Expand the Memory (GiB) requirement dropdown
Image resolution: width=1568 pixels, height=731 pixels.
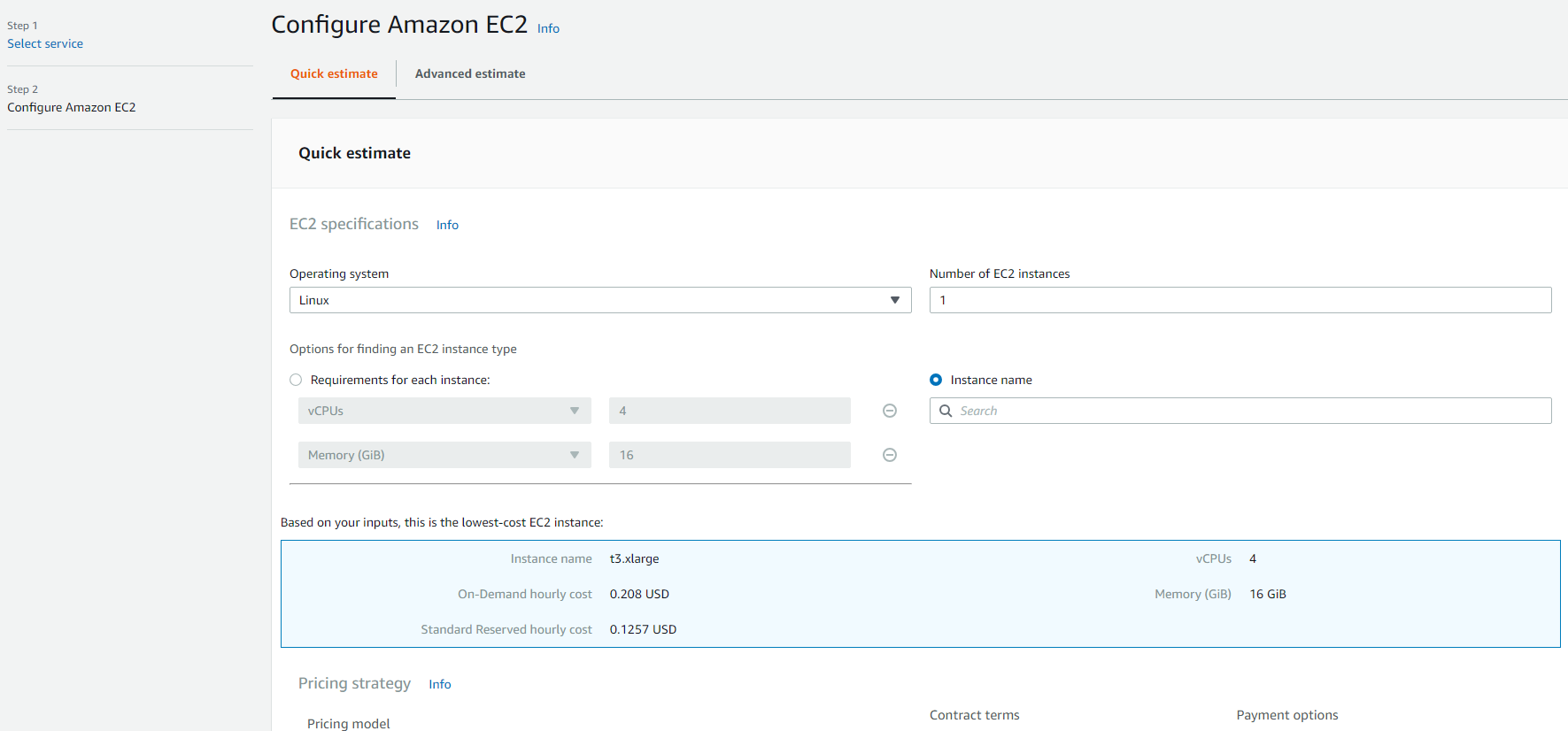pyautogui.click(x=444, y=455)
